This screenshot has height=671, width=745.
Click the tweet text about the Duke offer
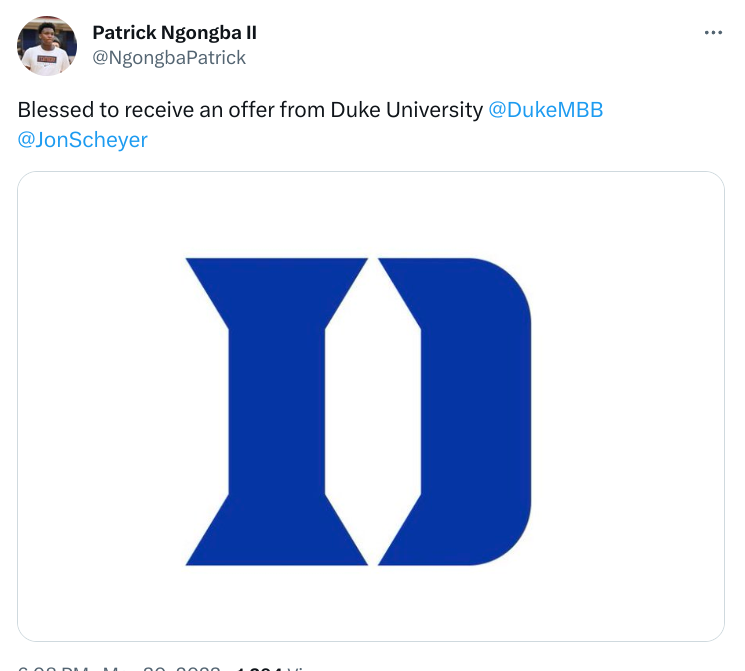[x=250, y=110]
